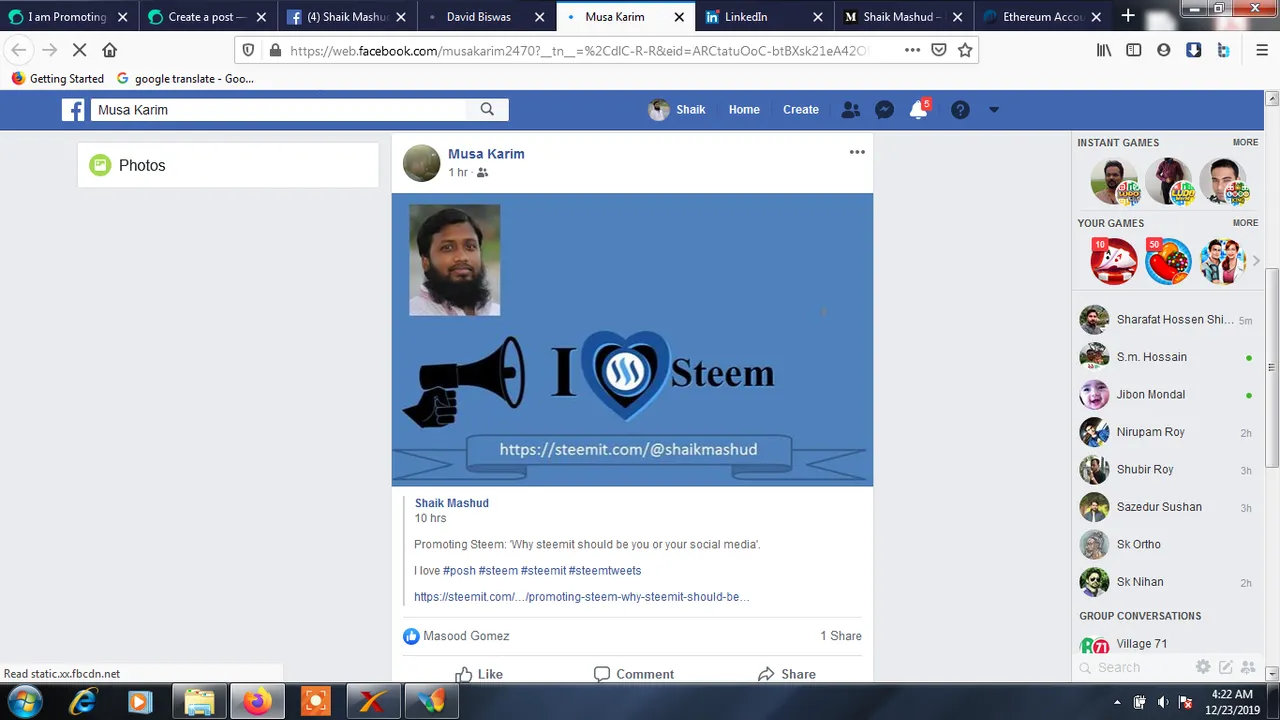Open Shaik profile in Facebook header

pyautogui.click(x=678, y=110)
